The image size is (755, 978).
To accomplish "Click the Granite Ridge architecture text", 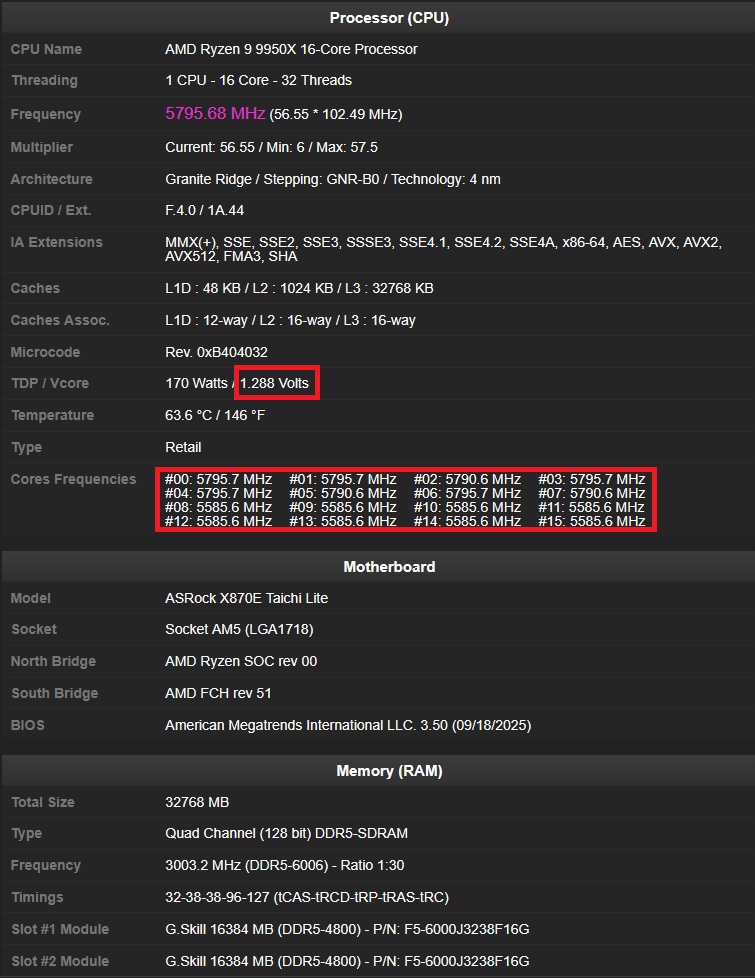I will pyautogui.click(x=333, y=180).
